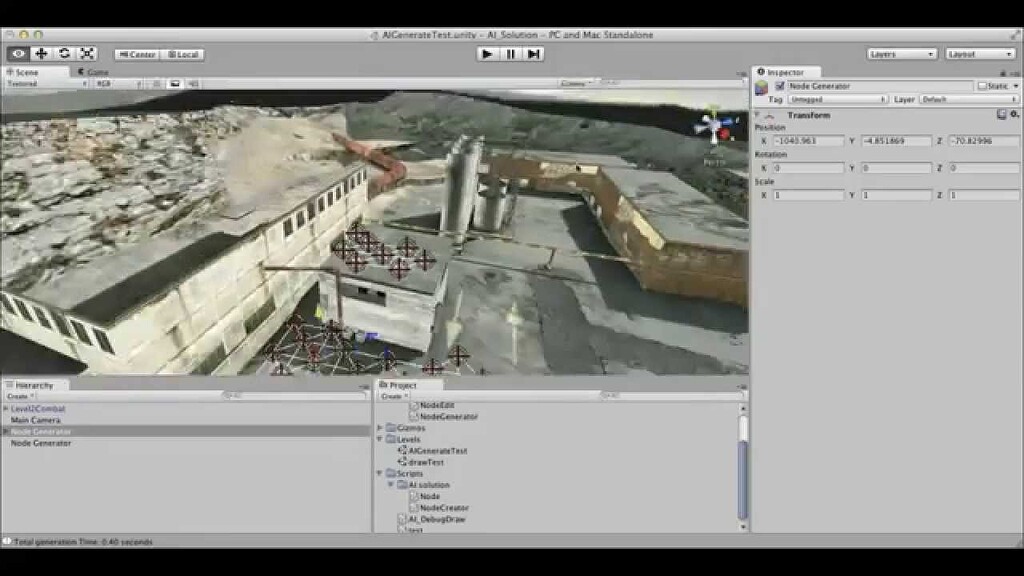Switch to the Game tab

click(x=95, y=71)
